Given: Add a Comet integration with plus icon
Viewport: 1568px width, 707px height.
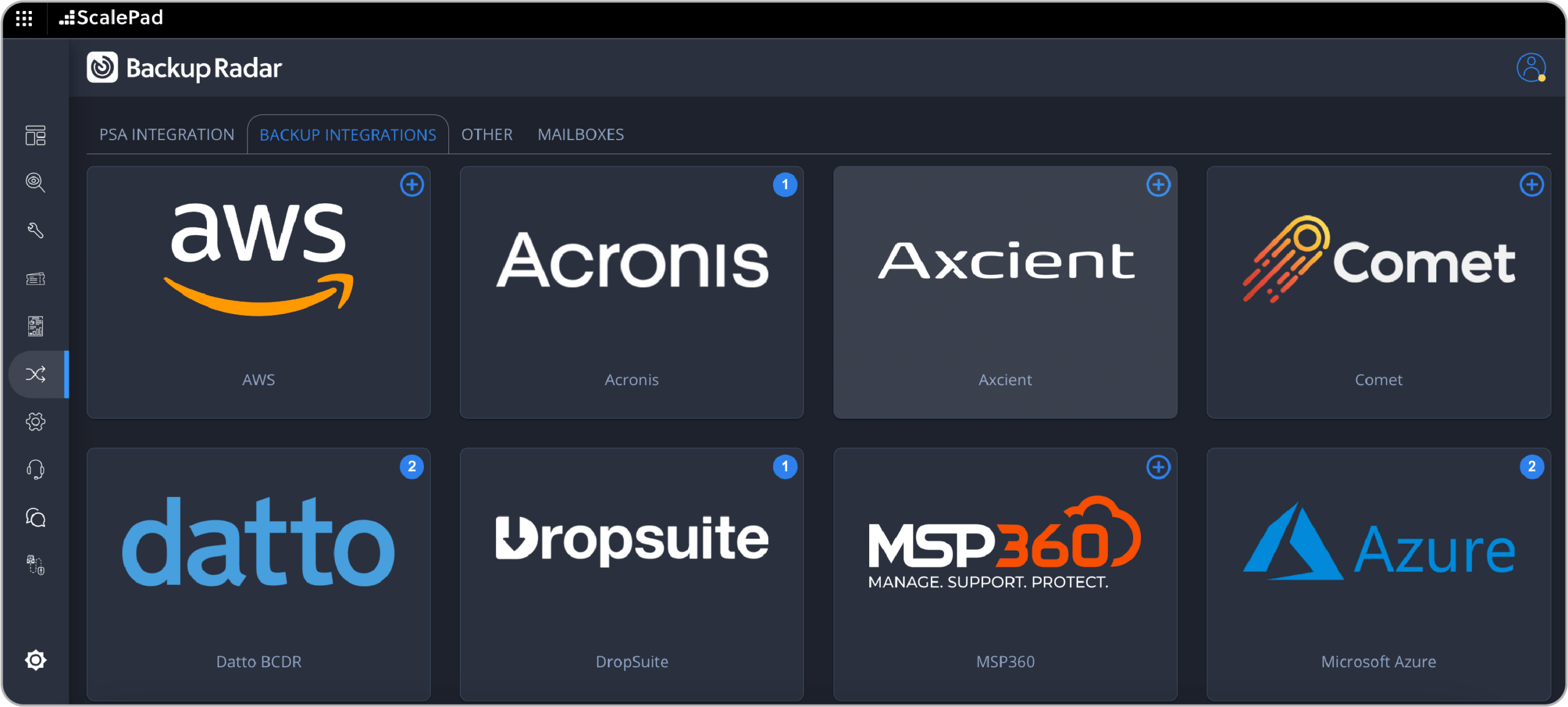Looking at the screenshot, I should (x=1532, y=185).
